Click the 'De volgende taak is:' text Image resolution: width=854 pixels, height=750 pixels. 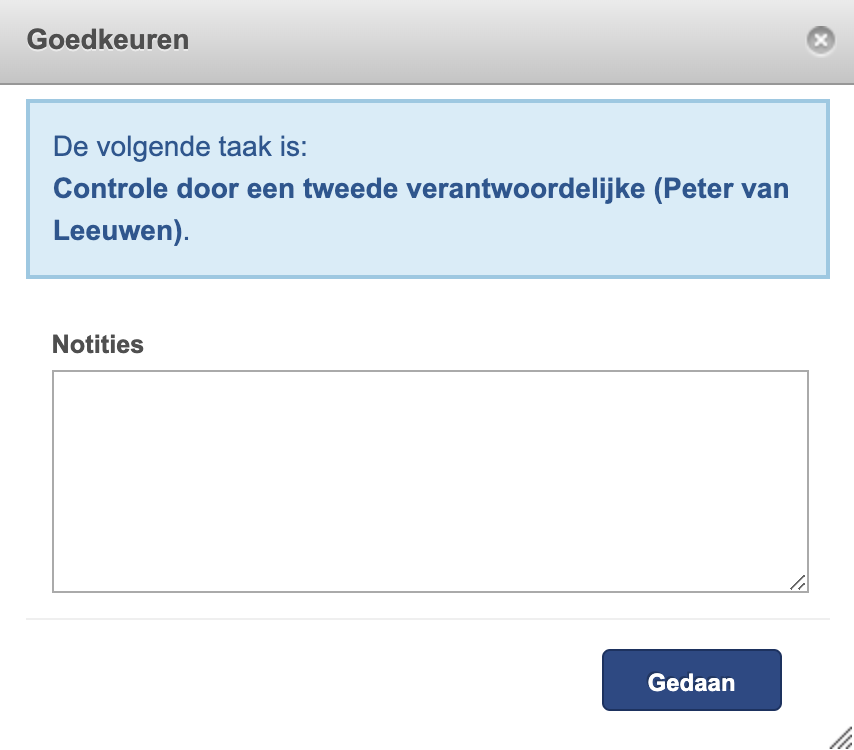180,147
